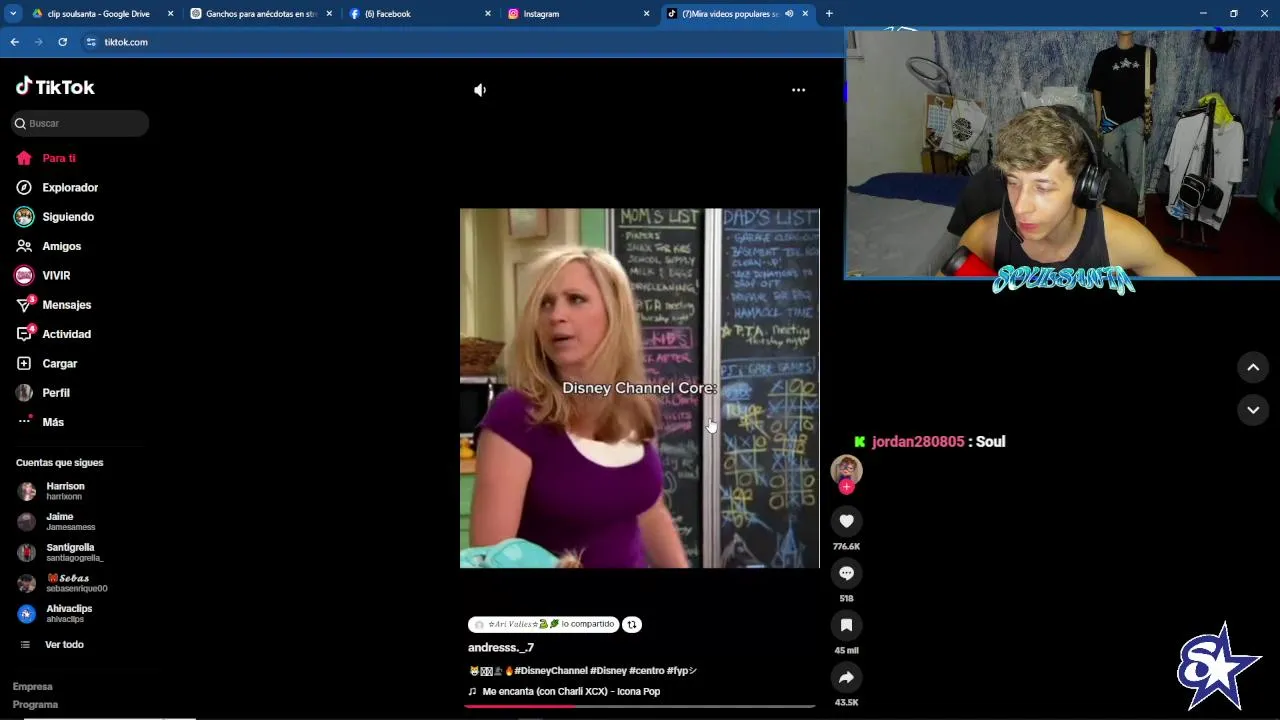Go to the next video arrow

tap(1253, 410)
